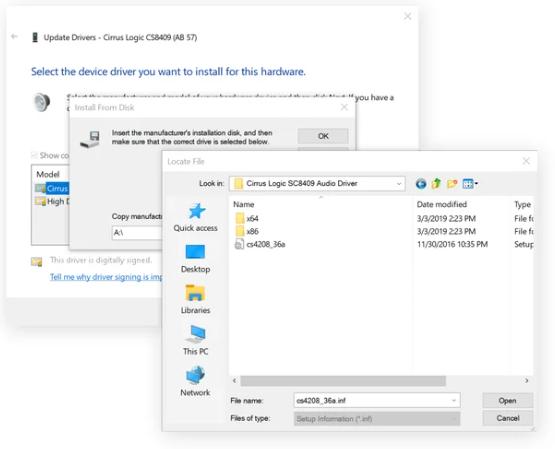This screenshot has width=555, height=449.
Task: Click Cancel in Locate File dialog
Action: 507,418
